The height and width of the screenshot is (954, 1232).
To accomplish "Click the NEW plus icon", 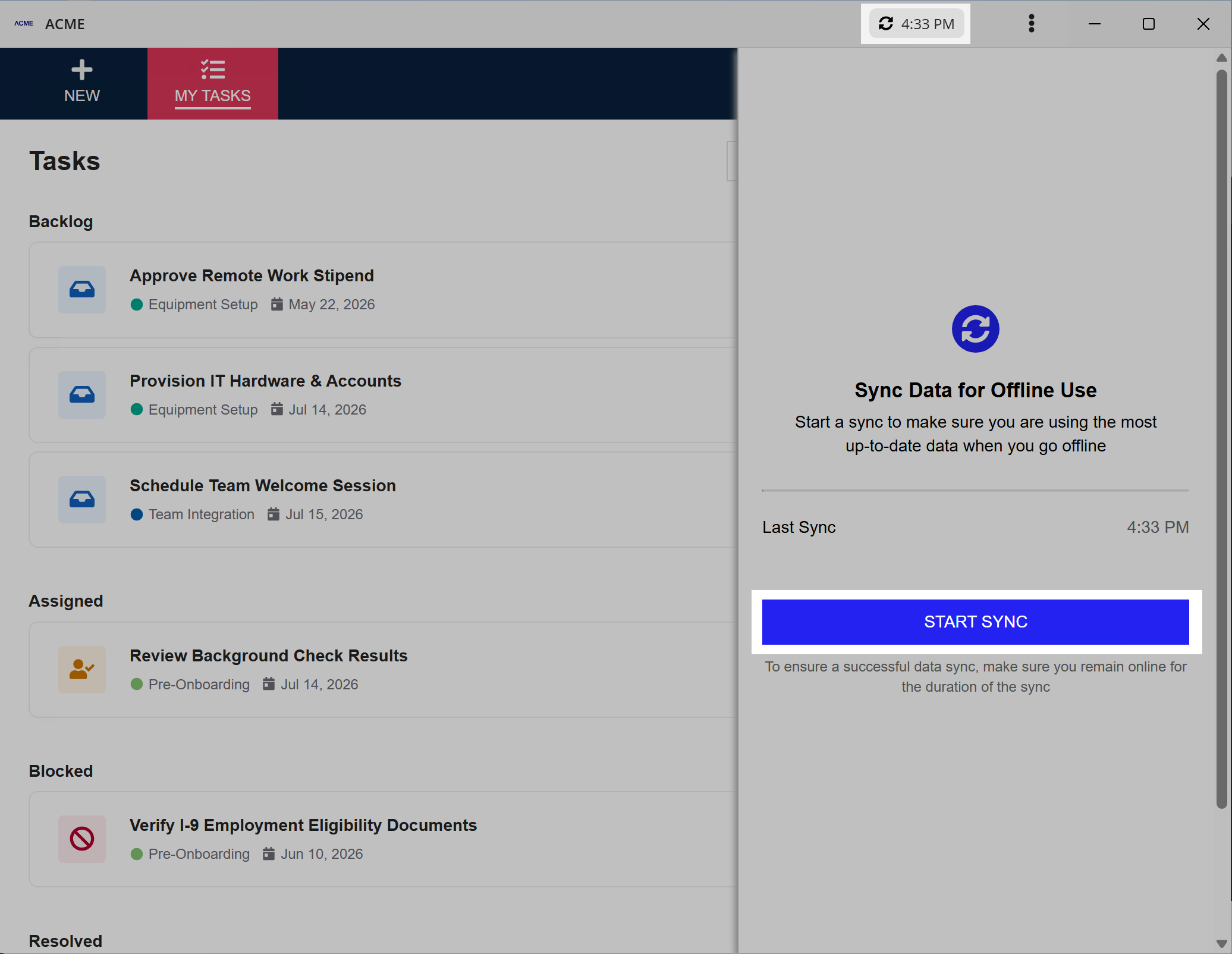I will (81, 70).
